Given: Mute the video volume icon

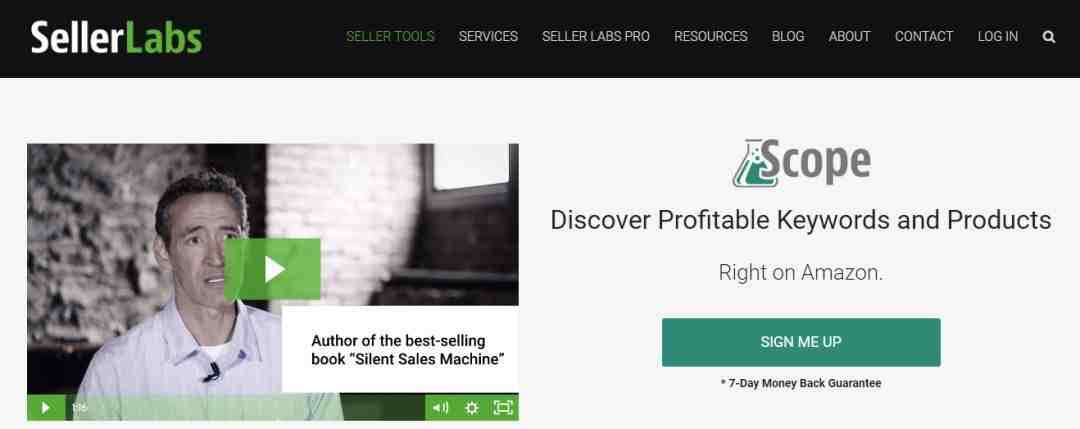Looking at the screenshot, I should pyautogui.click(x=440, y=408).
